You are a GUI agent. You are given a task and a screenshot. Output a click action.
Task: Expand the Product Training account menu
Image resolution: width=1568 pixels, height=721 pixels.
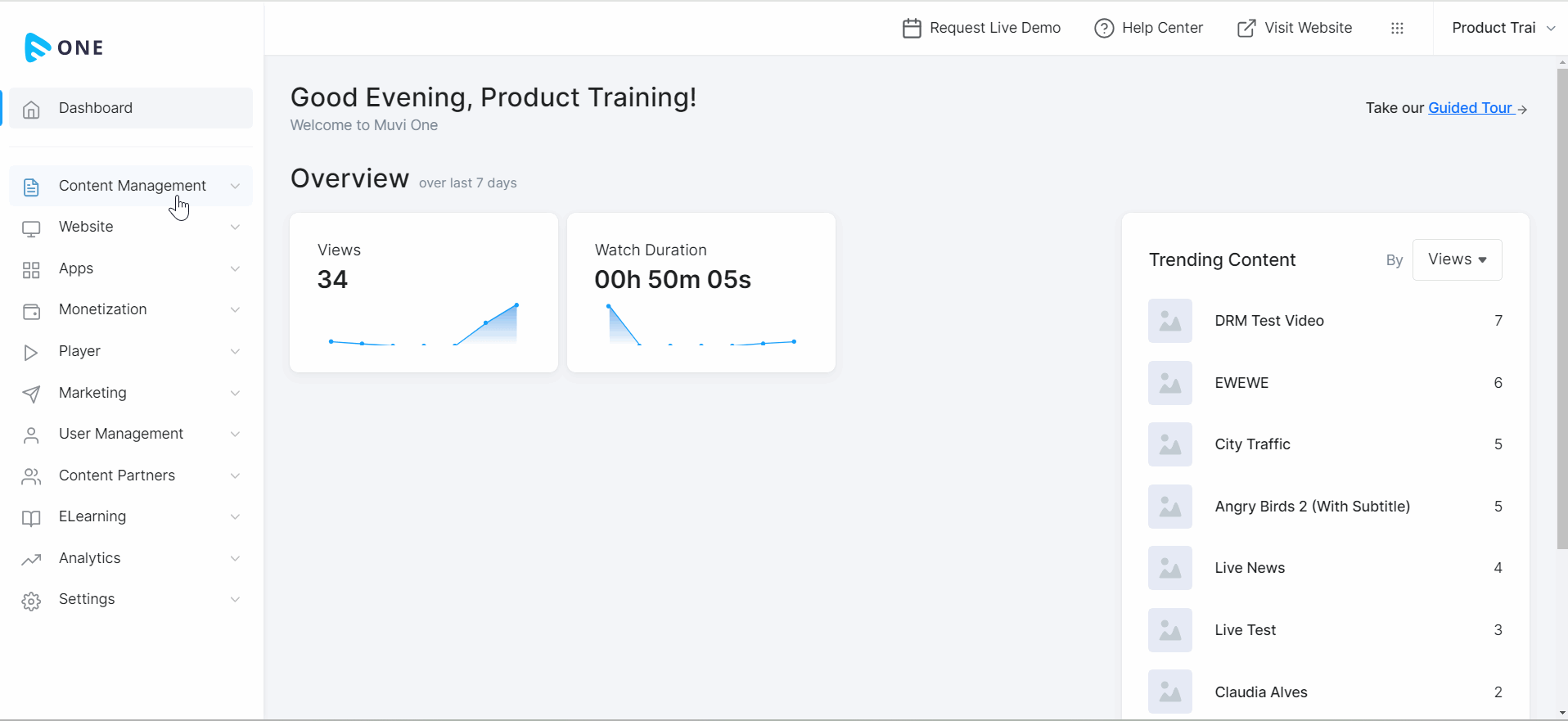[1503, 28]
